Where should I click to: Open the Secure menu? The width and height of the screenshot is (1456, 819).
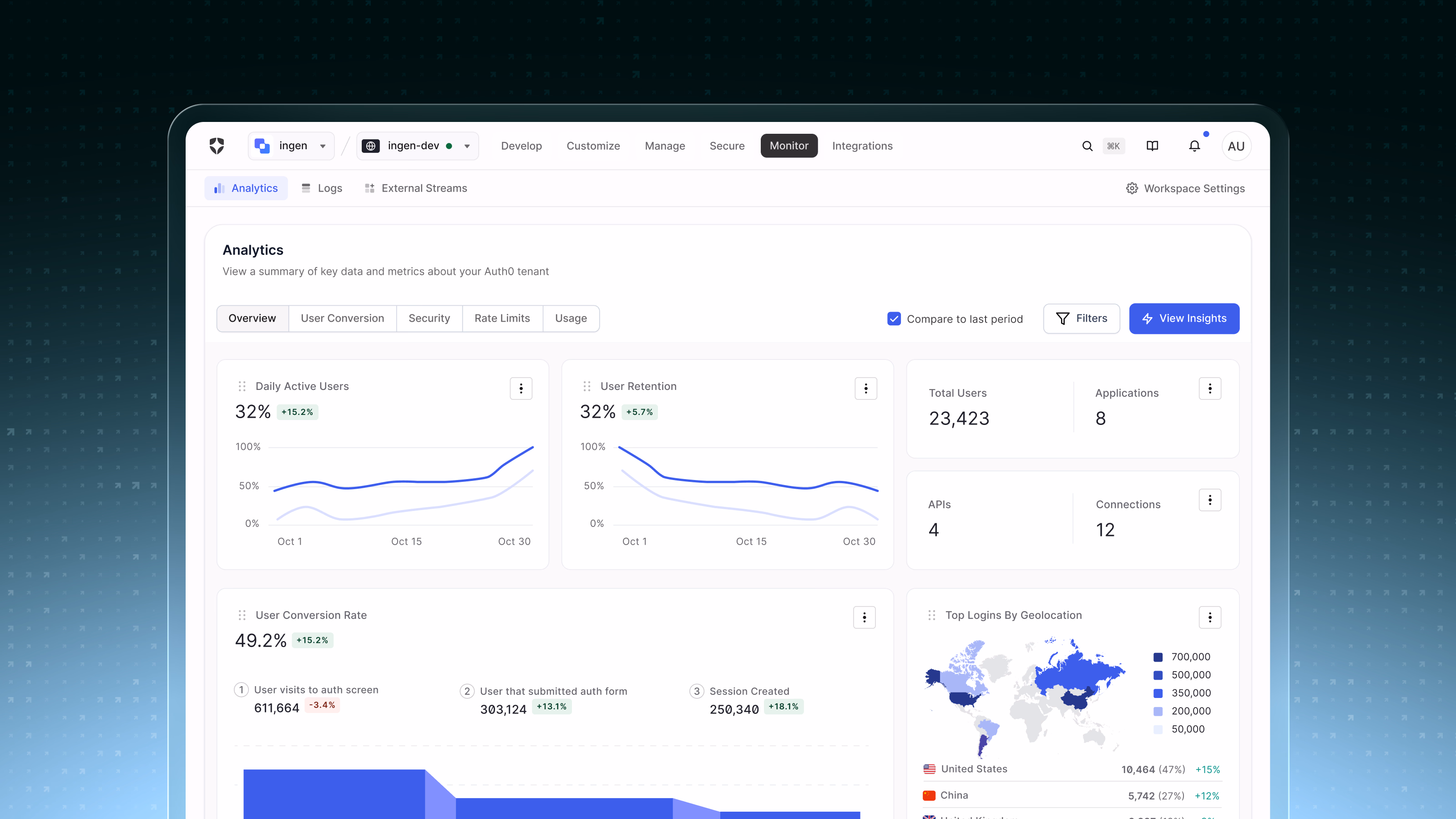coord(727,146)
